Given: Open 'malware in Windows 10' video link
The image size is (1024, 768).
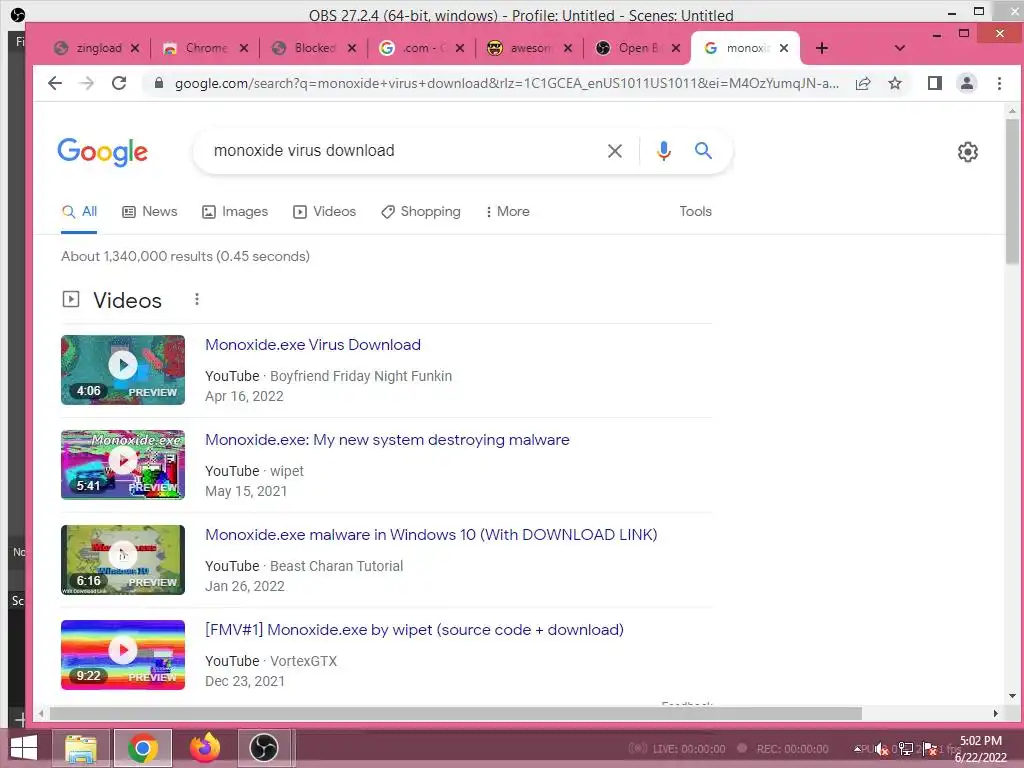Looking at the screenshot, I should (431, 535).
